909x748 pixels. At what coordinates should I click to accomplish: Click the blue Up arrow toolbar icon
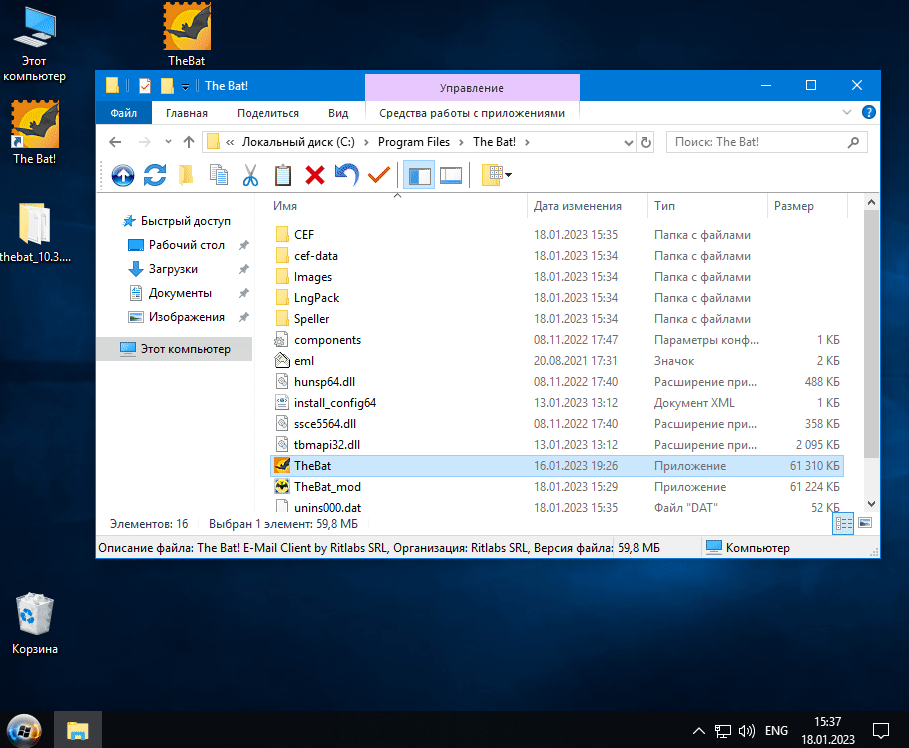[x=122, y=175]
